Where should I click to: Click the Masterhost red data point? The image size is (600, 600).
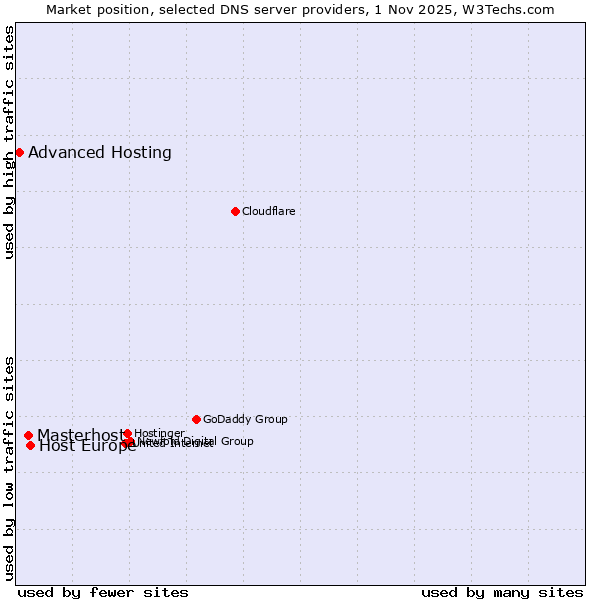[28, 435]
